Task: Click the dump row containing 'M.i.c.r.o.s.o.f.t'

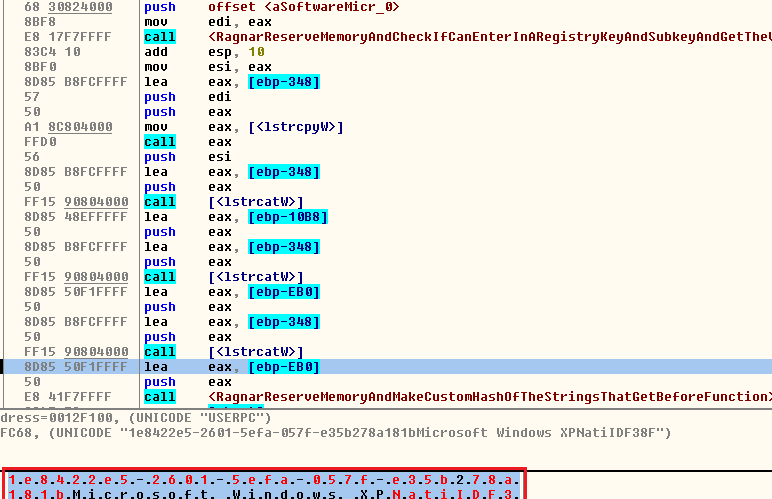Action: 264,493
